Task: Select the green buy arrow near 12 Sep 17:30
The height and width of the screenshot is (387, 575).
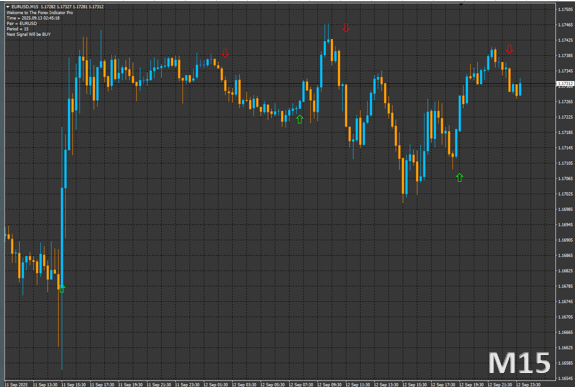Action: coord(459,178)
